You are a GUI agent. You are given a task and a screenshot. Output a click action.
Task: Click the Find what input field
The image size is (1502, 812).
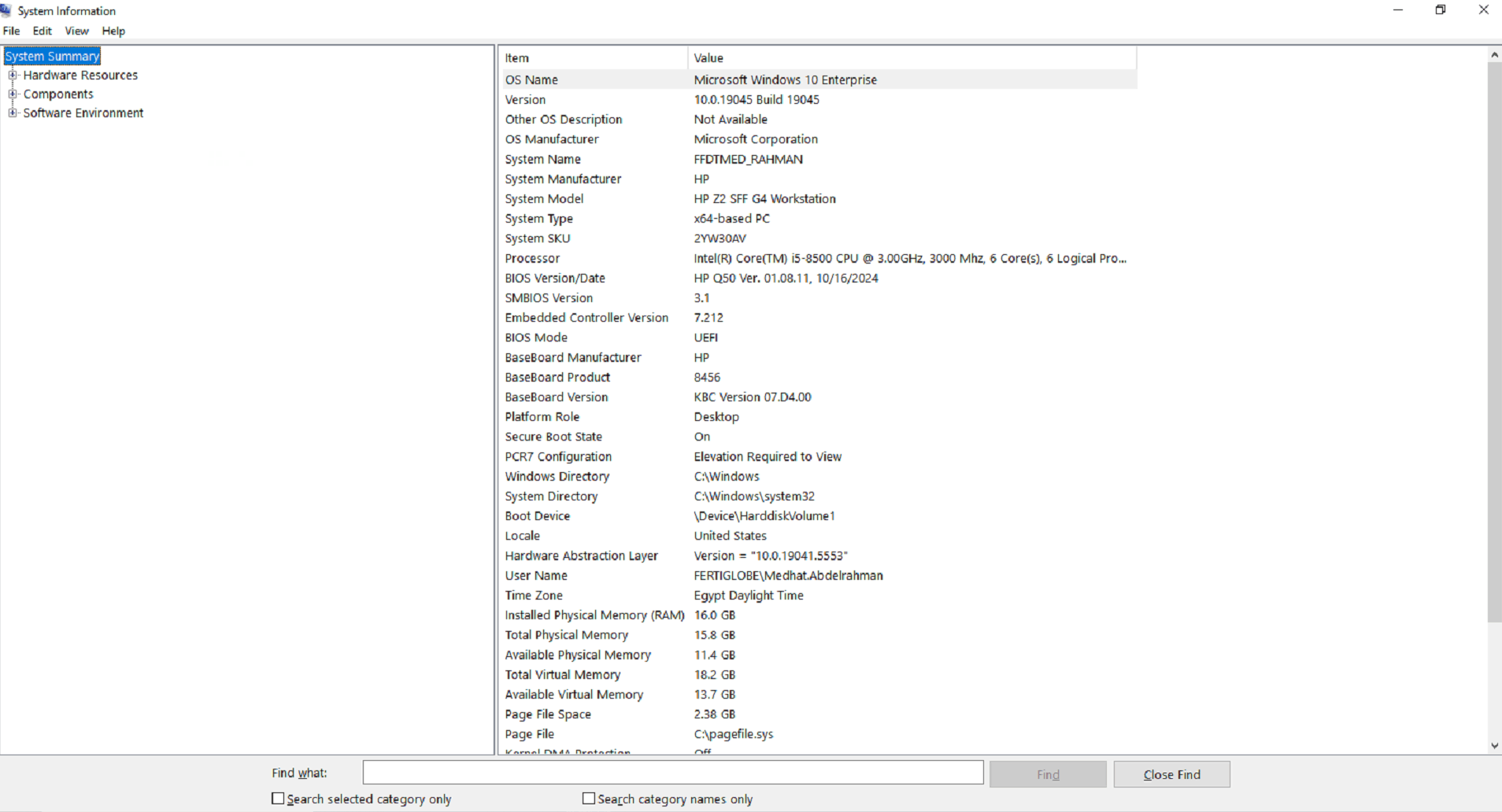tap(673, 773)
